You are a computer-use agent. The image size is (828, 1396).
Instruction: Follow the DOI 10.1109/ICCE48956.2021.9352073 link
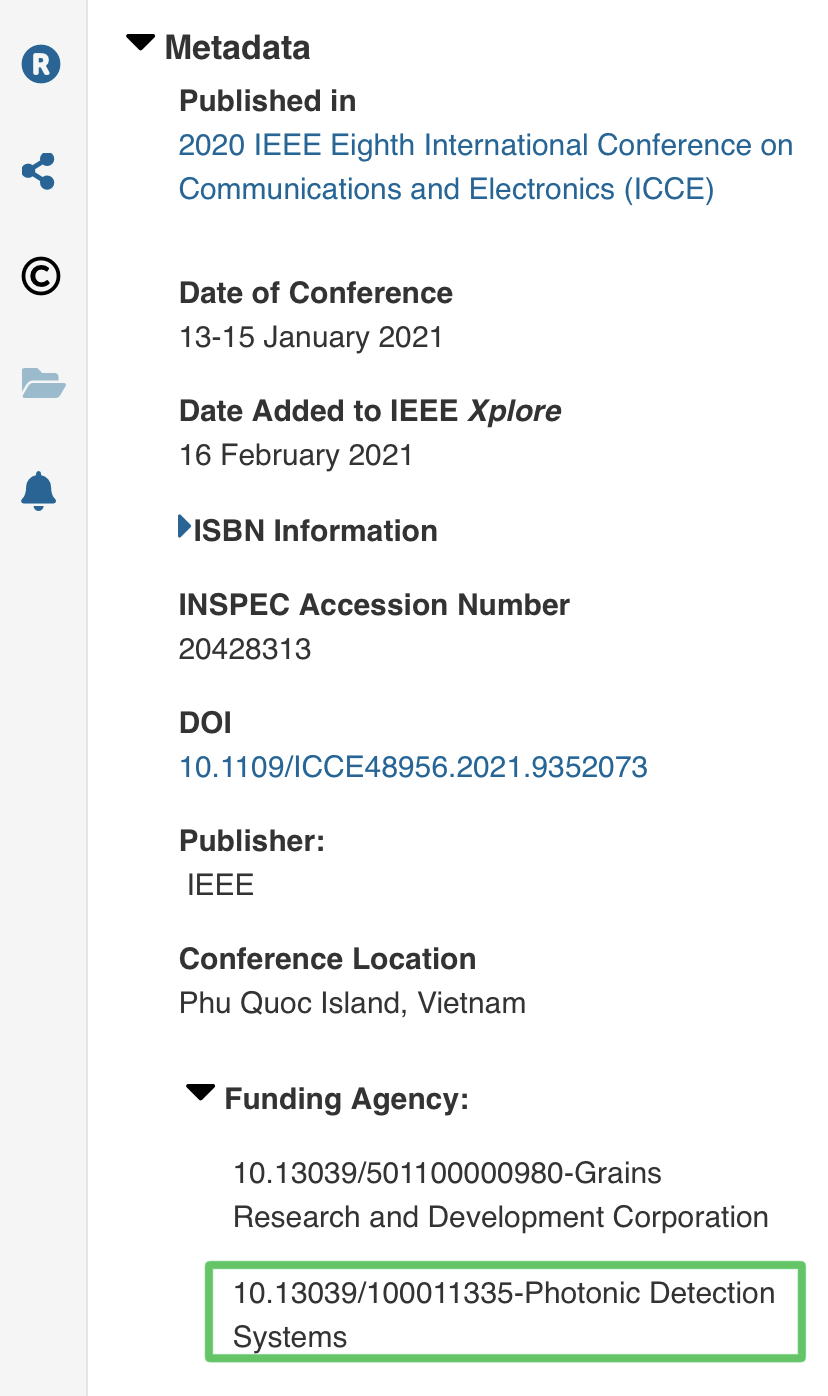coord(413,767)
